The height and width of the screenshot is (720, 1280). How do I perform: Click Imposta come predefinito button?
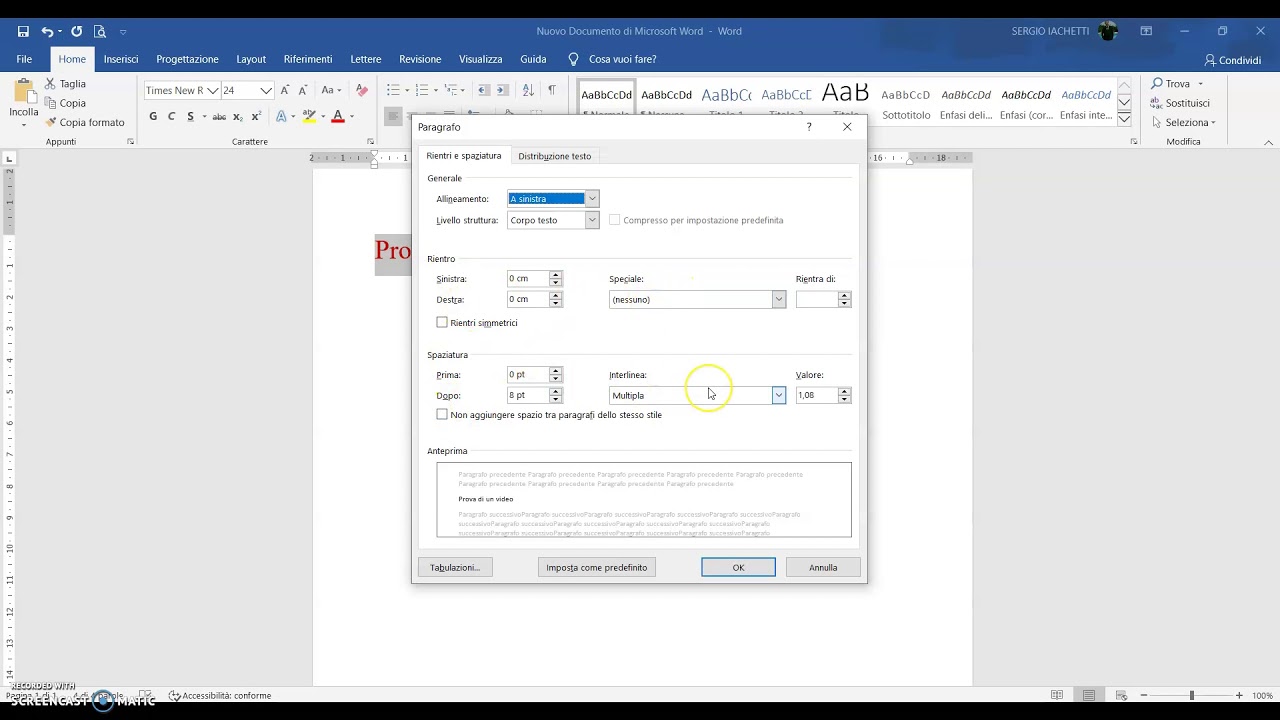pyautogui.click(x=596, y=567)
